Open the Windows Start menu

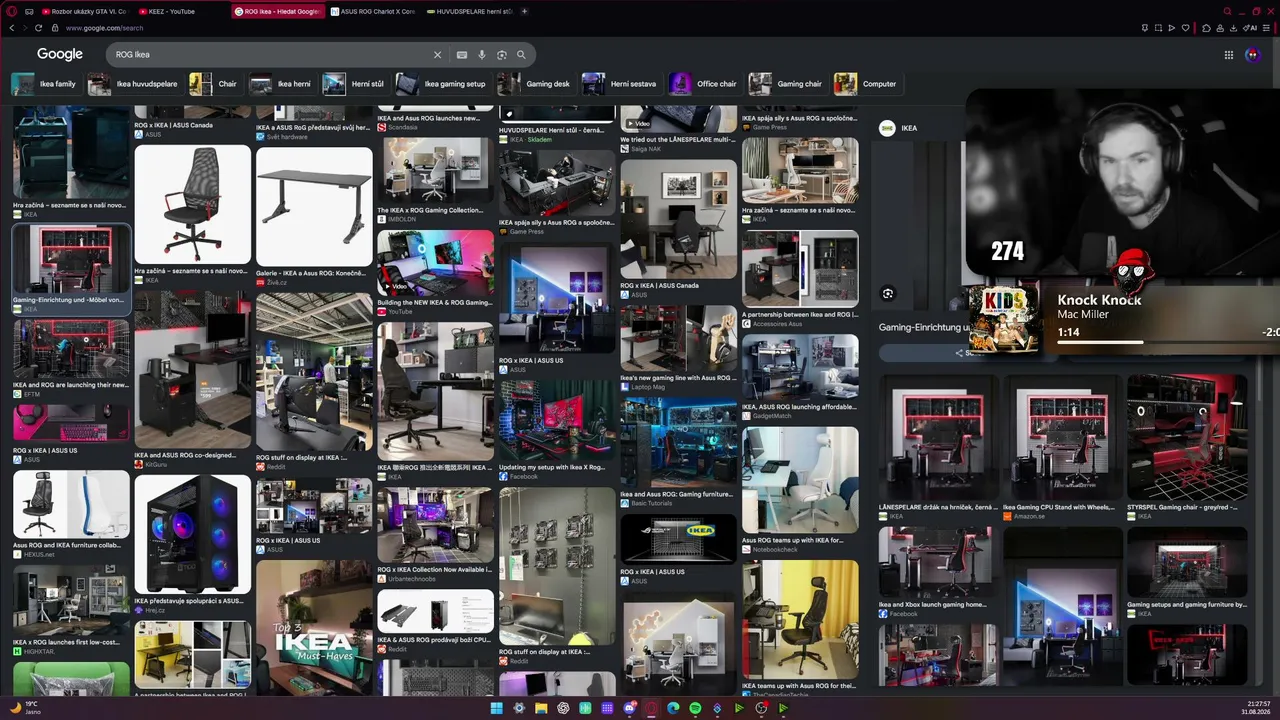[496, 708]
